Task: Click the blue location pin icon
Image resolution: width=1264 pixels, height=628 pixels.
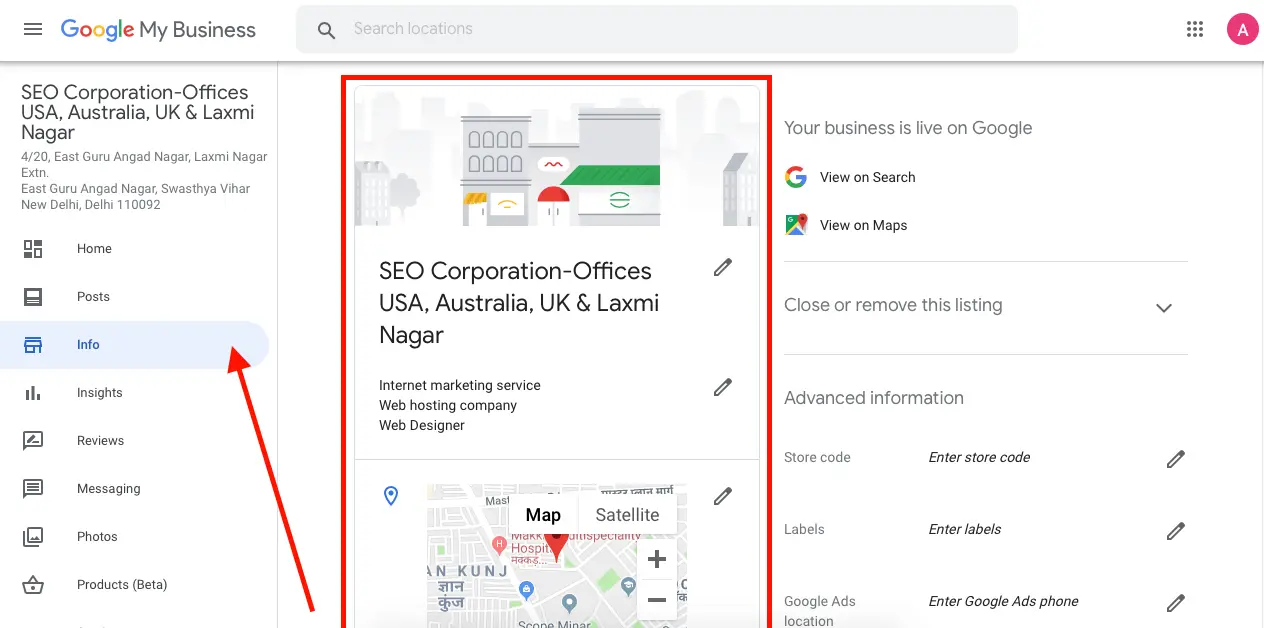Action: (391, 496)
